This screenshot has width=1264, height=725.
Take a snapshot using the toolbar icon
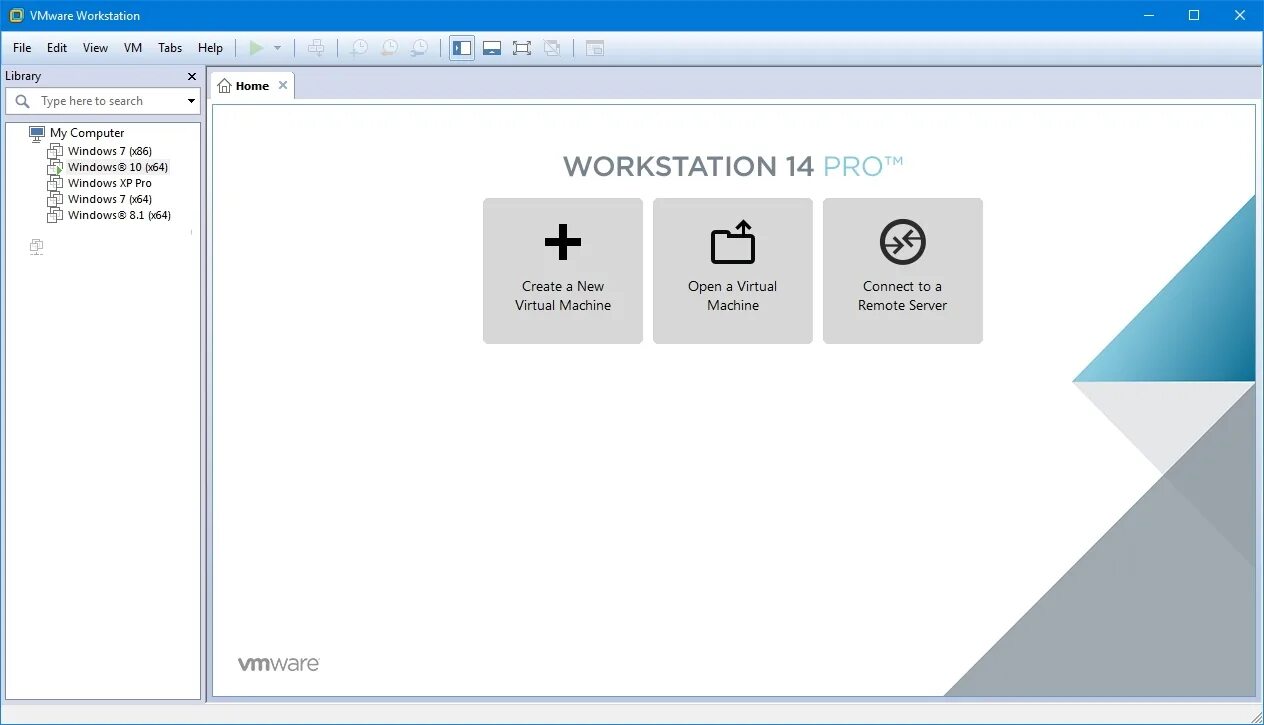click(359, 47)
